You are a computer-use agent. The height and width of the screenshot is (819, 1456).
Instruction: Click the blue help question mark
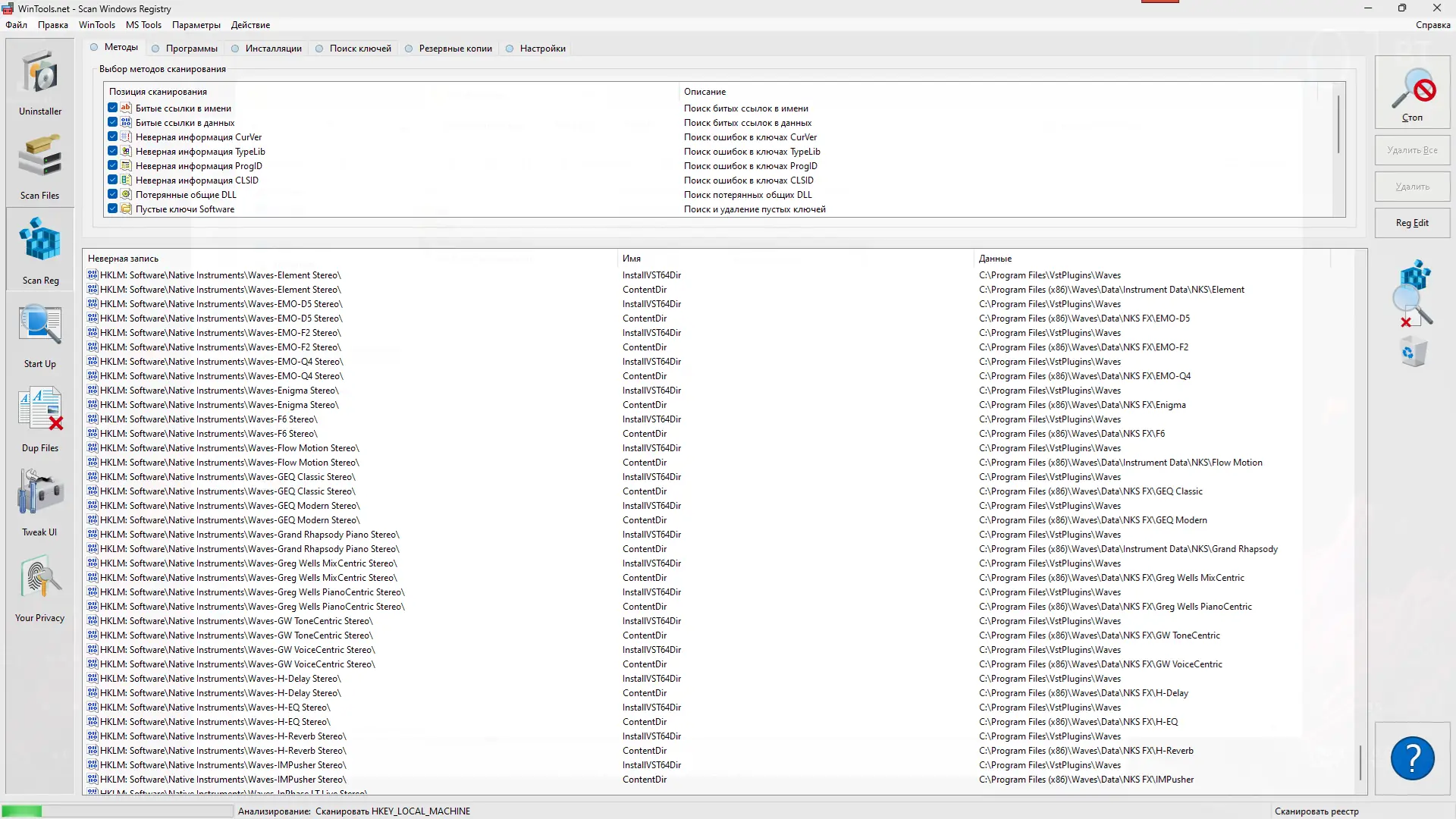(x=1412, y=758)
